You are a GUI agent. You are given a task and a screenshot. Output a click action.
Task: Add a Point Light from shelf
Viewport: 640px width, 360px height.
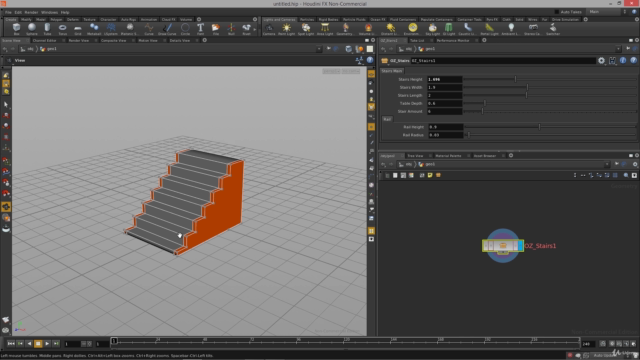(x=287, y=29)
